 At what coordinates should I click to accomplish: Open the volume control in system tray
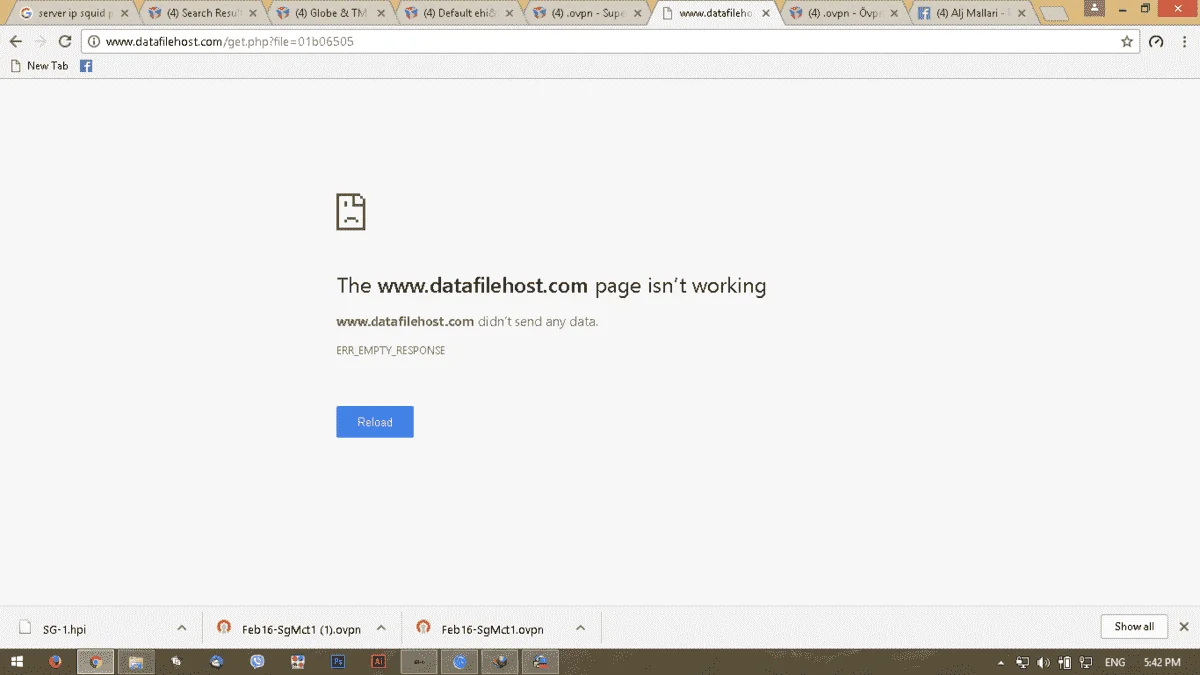(1044, 663)
